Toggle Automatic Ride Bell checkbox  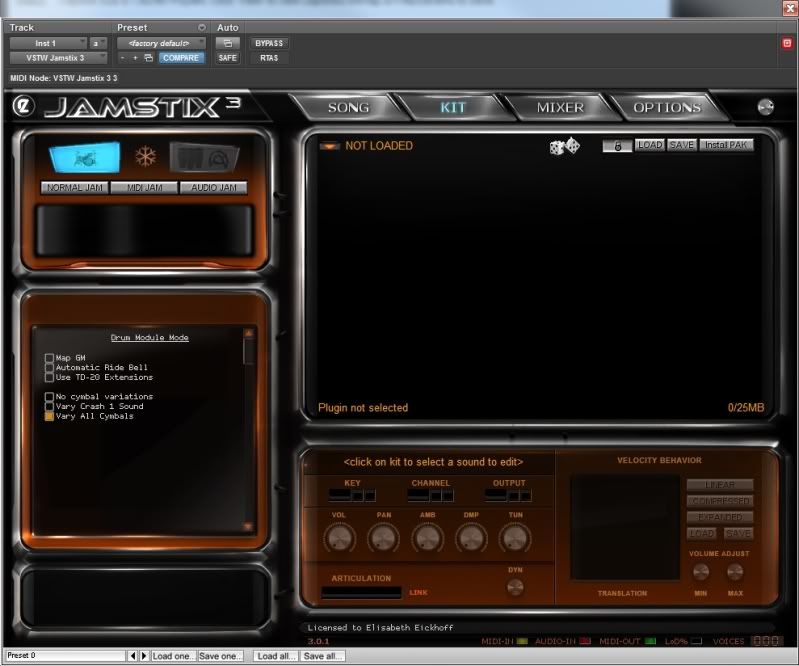(50, 368)
